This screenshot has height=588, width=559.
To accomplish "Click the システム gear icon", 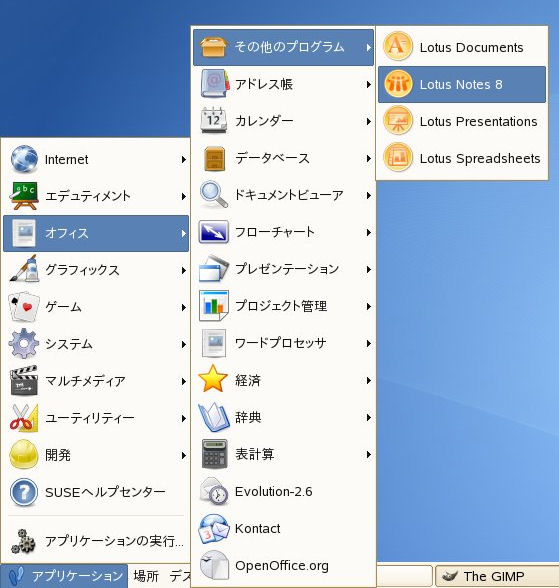I will coord(24,344).
